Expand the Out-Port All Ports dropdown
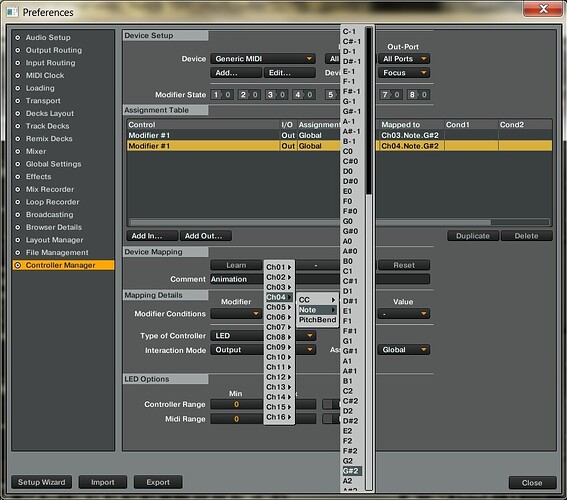 [404, 59]
